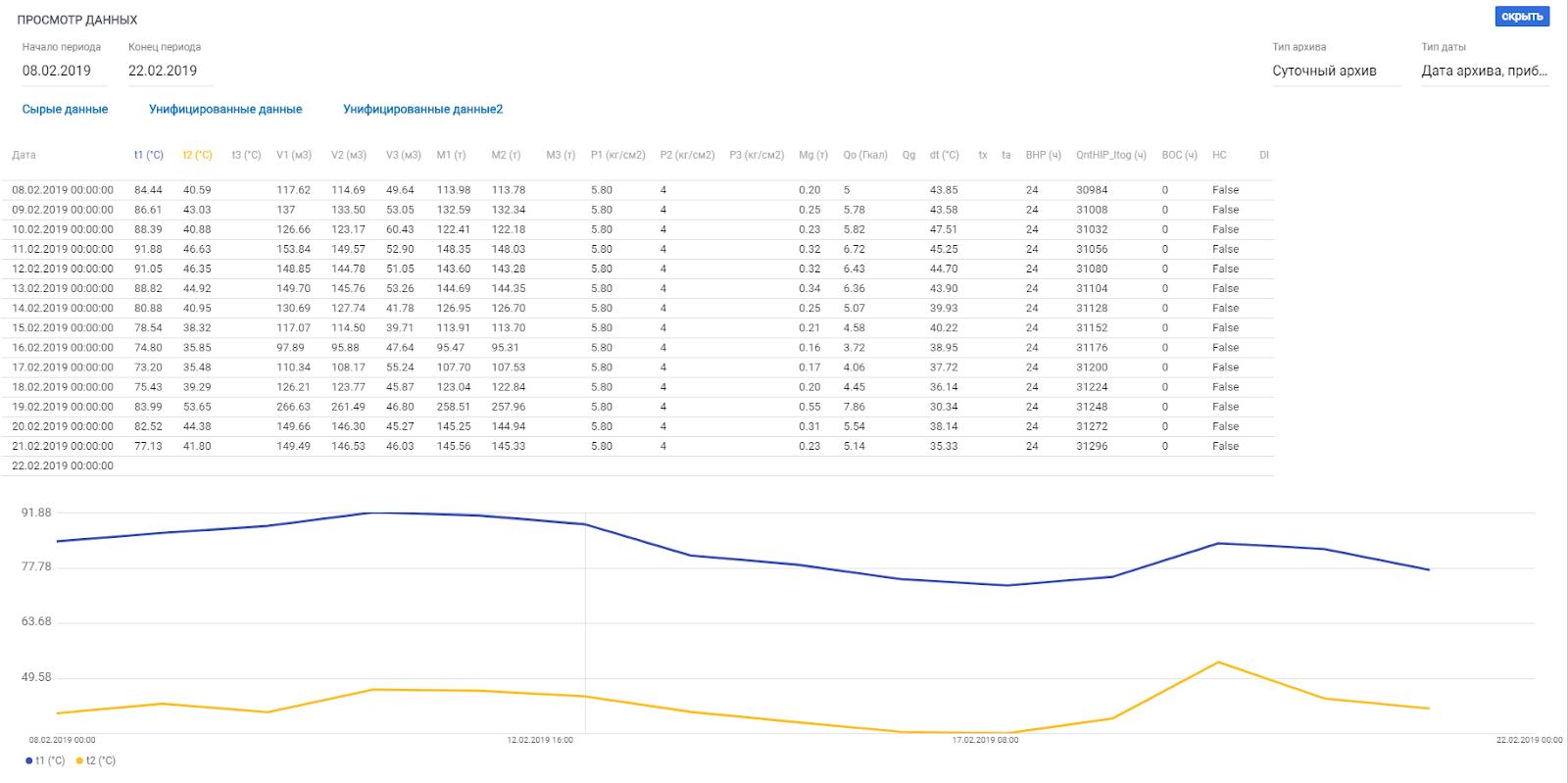Click the НС column header
The image size is (1568, 783).
1219,155
